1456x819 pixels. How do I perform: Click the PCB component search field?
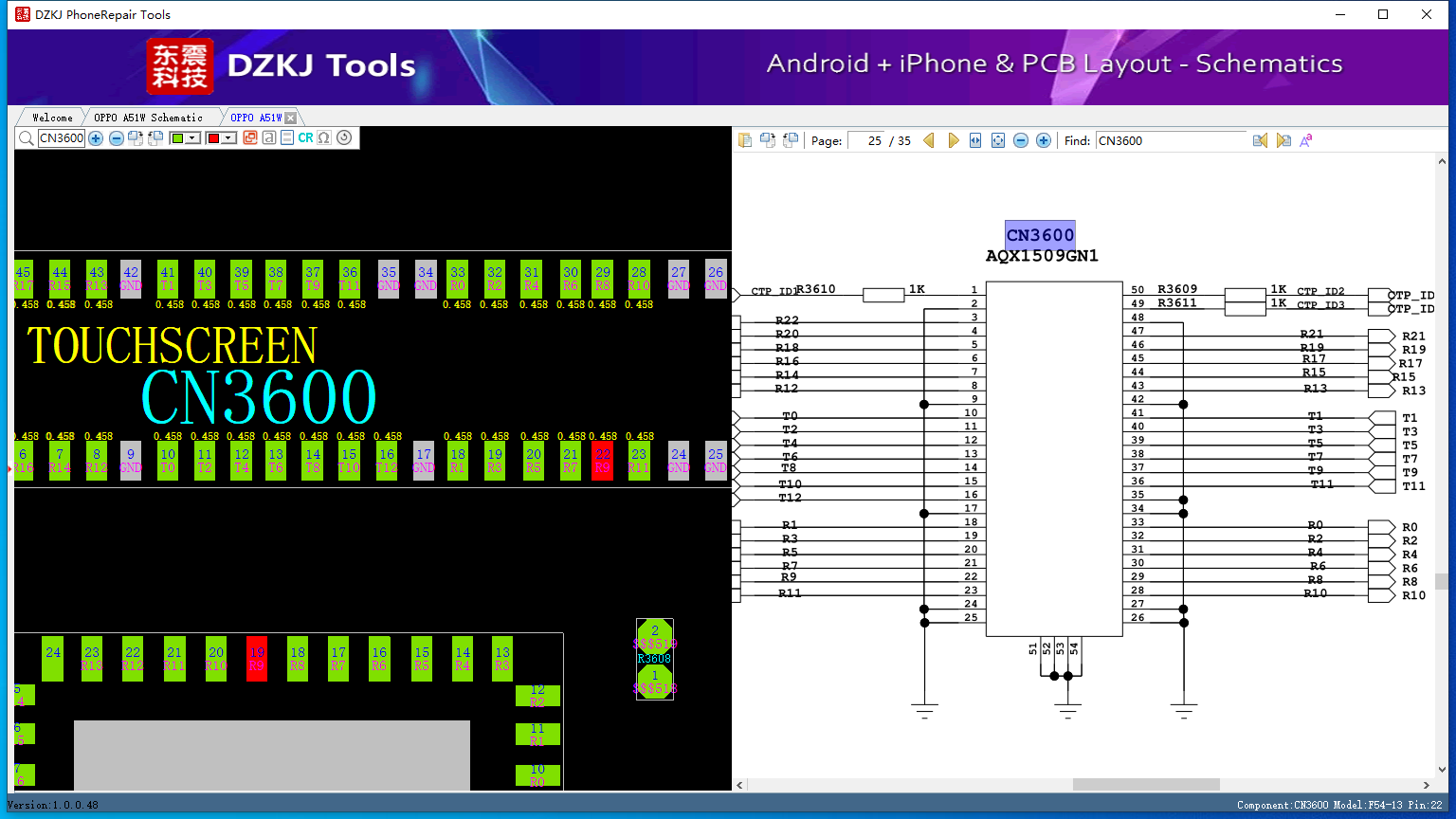[62, 138]
